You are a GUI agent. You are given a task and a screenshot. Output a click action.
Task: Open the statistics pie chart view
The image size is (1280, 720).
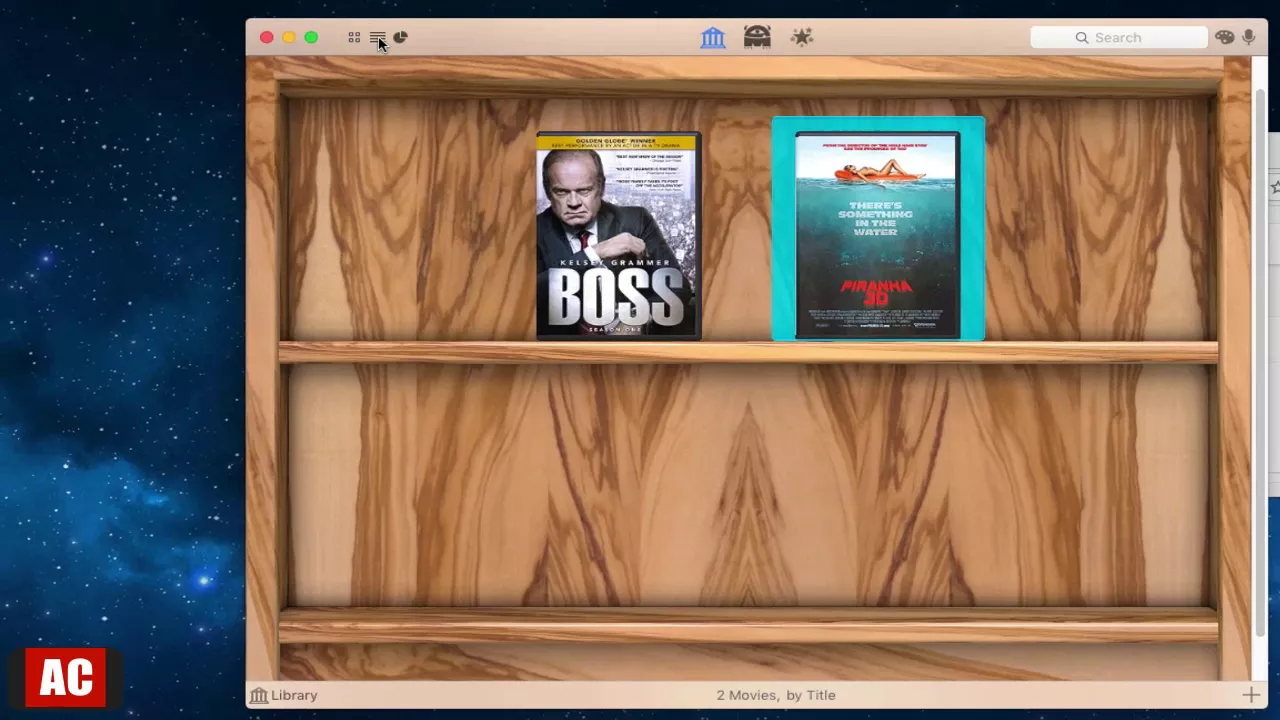click(400, 38)
